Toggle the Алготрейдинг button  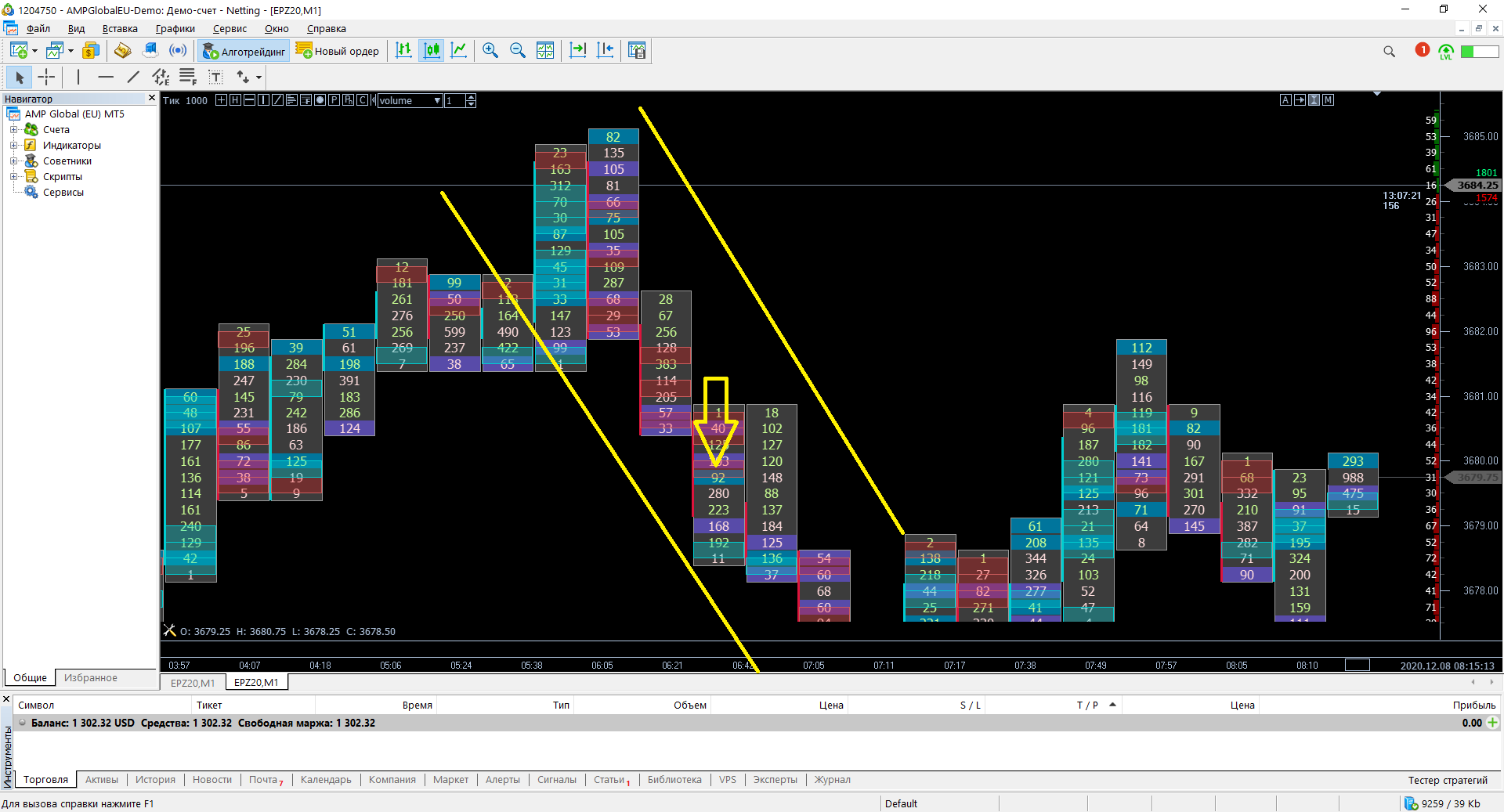point(244,51)
